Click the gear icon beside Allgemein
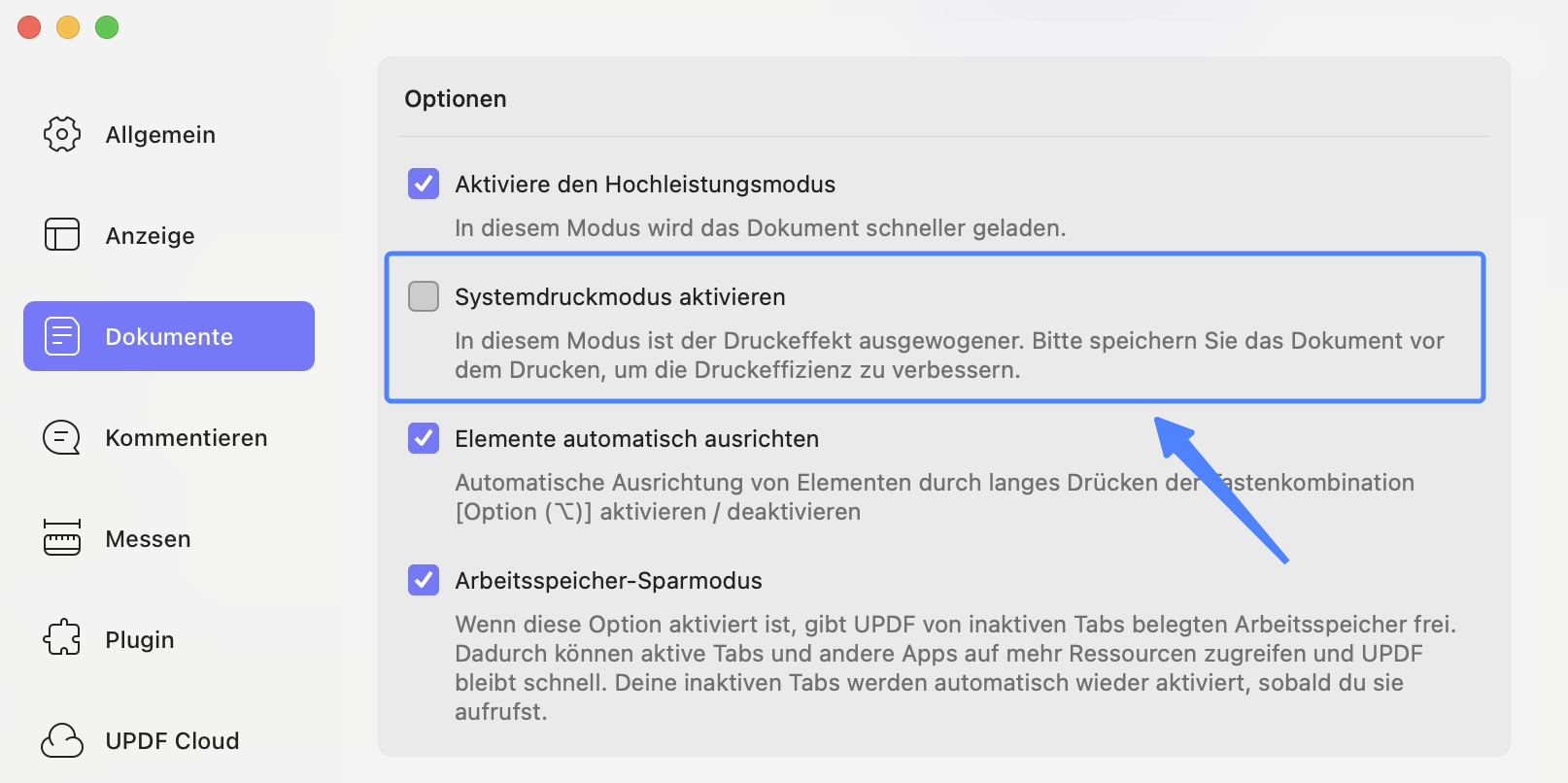The width and height of the screenshot is (1568, 783). click(62, 134)
